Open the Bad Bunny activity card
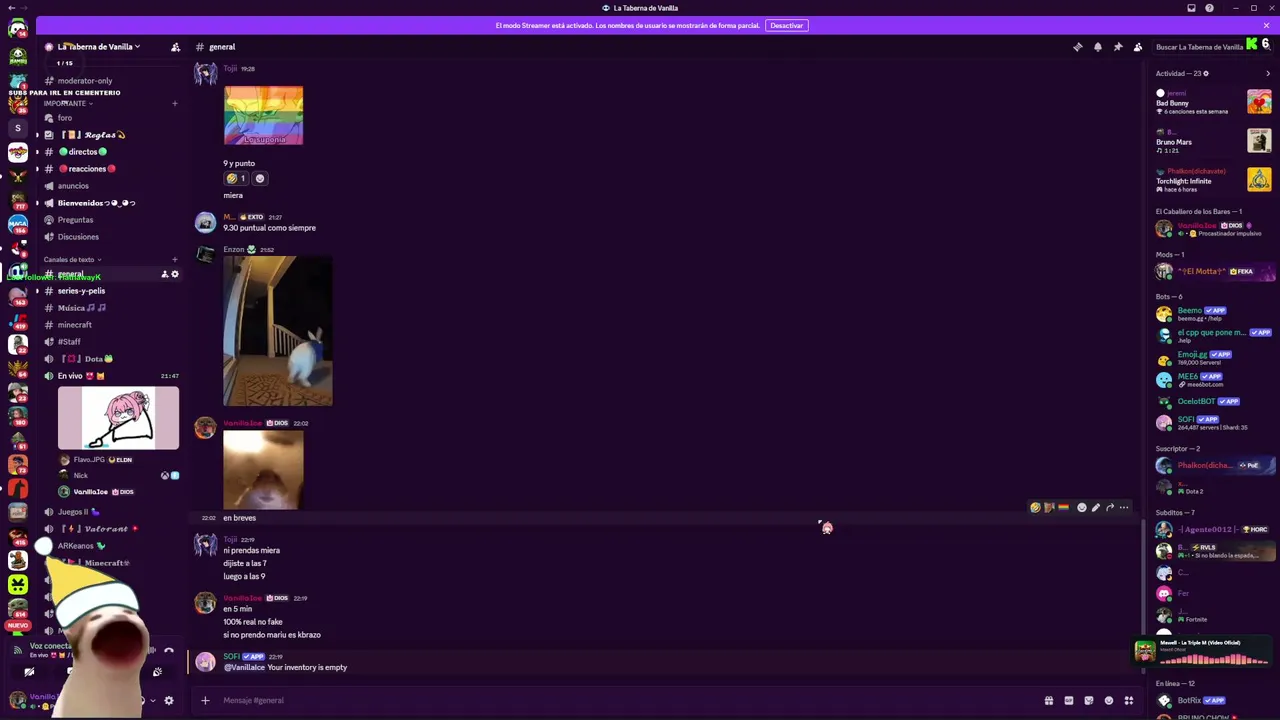 (x=1213, y=102)
